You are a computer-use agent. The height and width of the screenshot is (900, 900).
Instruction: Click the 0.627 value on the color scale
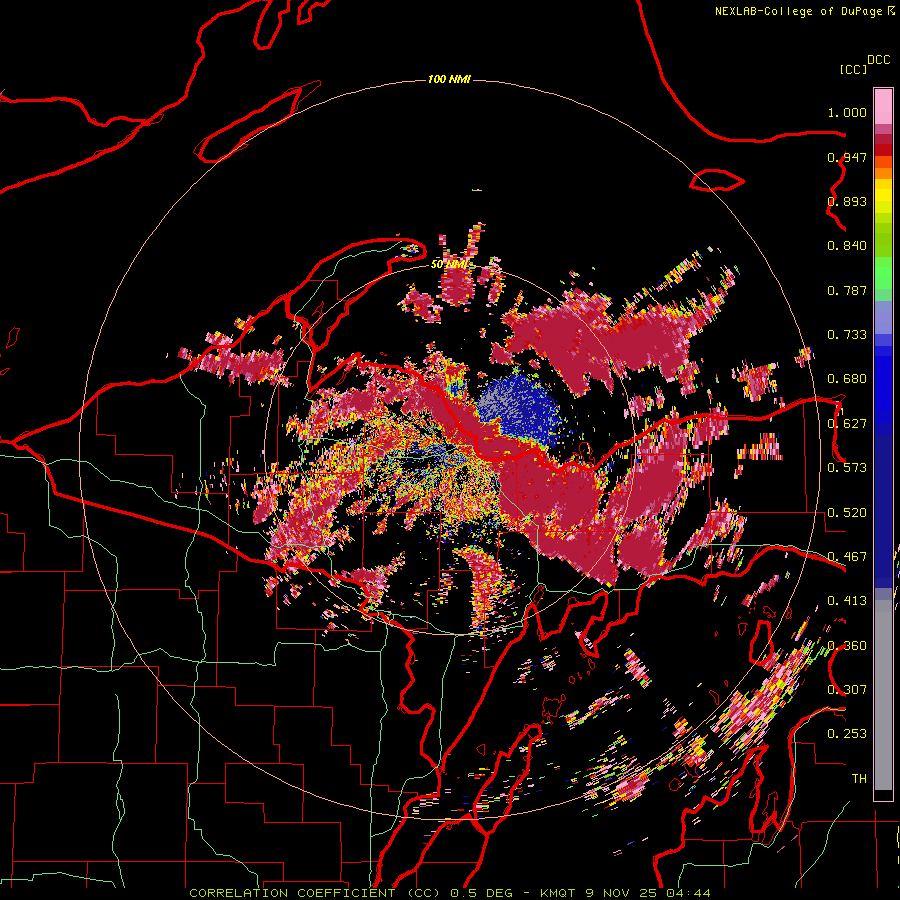click(x=847, y=424)
